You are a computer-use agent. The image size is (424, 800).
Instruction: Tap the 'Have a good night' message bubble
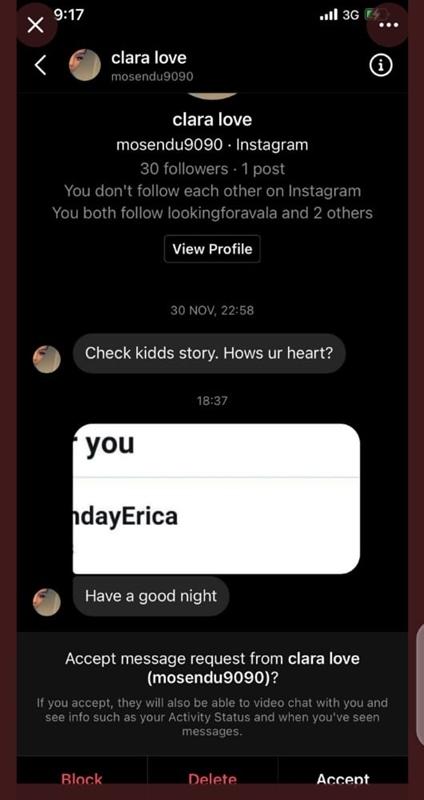click(x=151, y=596)
